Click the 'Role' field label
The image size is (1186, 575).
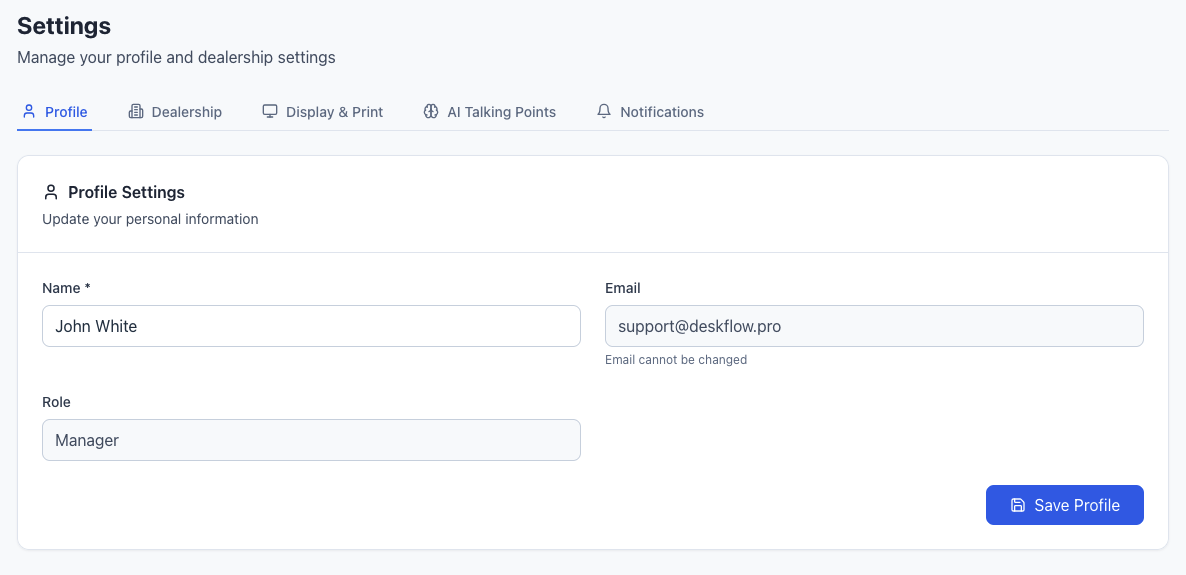57,402
